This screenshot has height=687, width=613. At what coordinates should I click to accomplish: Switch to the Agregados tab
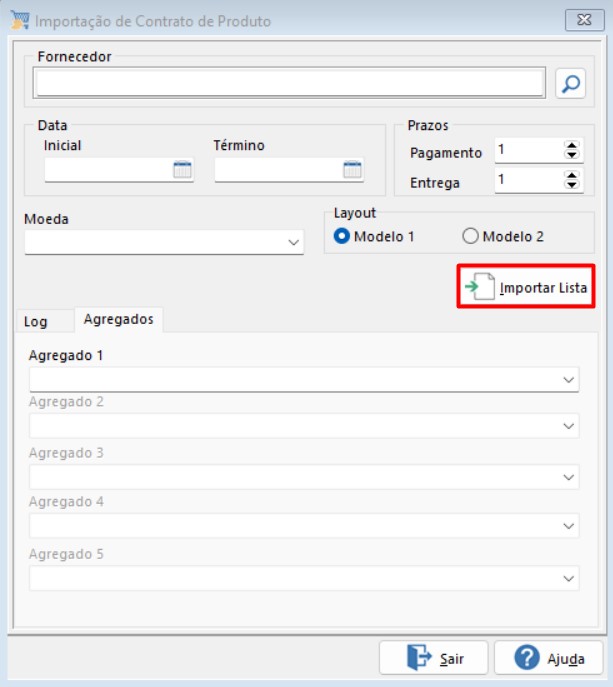pyautogui.click(x=118, y=319)
